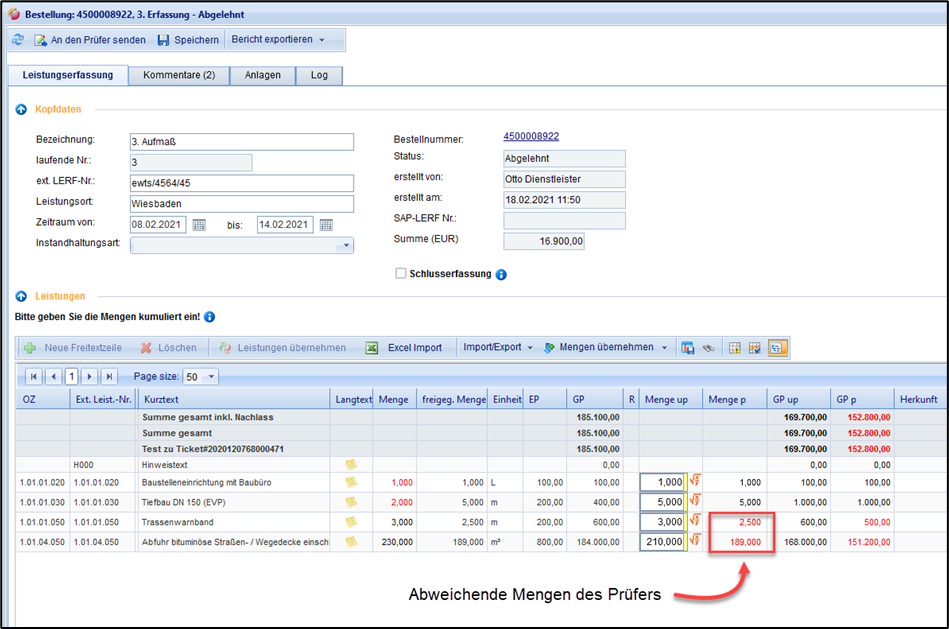Open Langtext note icon for Trassenwarnband row
The width and height of the screenshot is (949, 629).
click(x=351, y=522)
